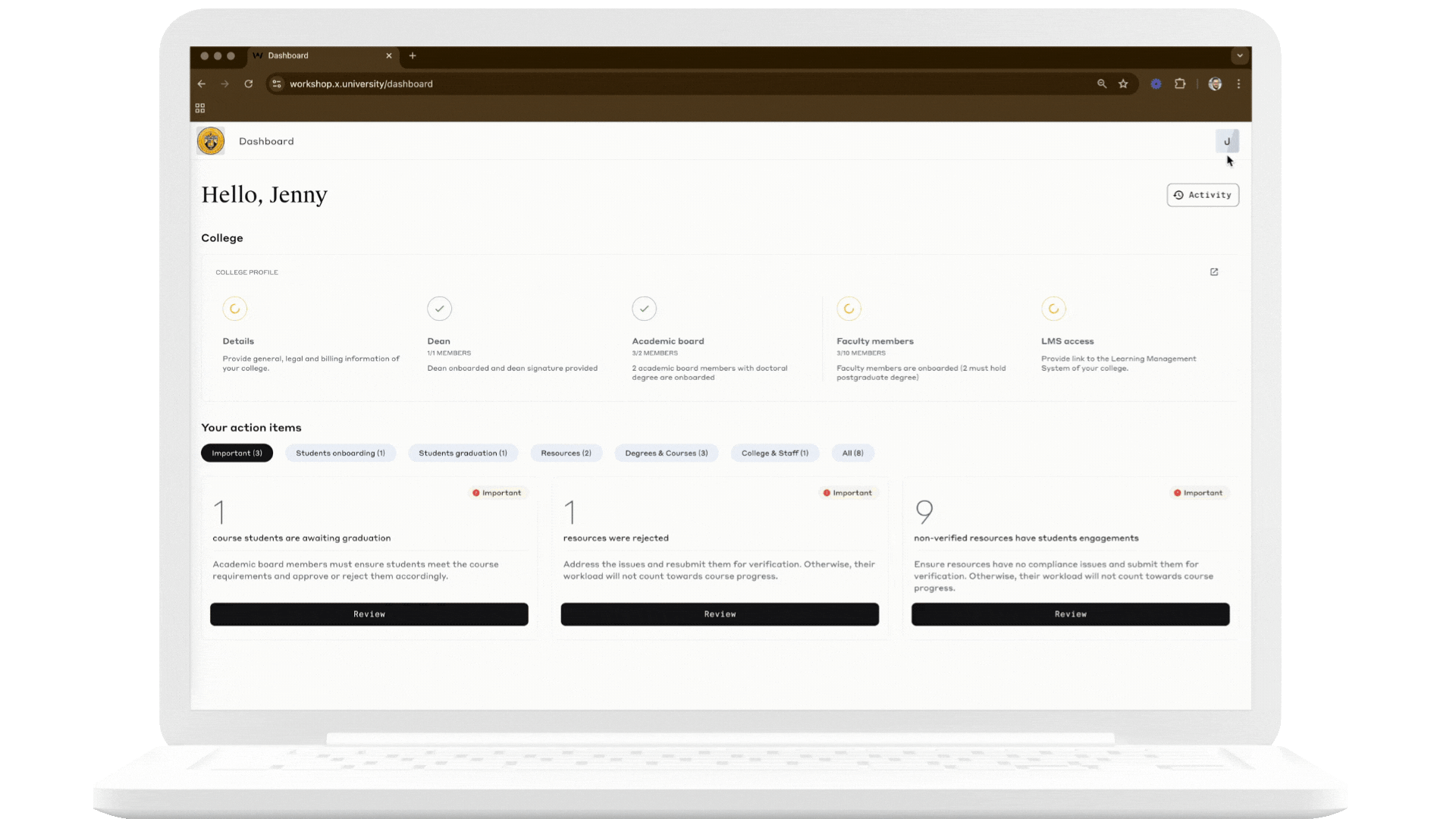
Task: Click the Faculty members progress ring
Action: coord(849,309)
